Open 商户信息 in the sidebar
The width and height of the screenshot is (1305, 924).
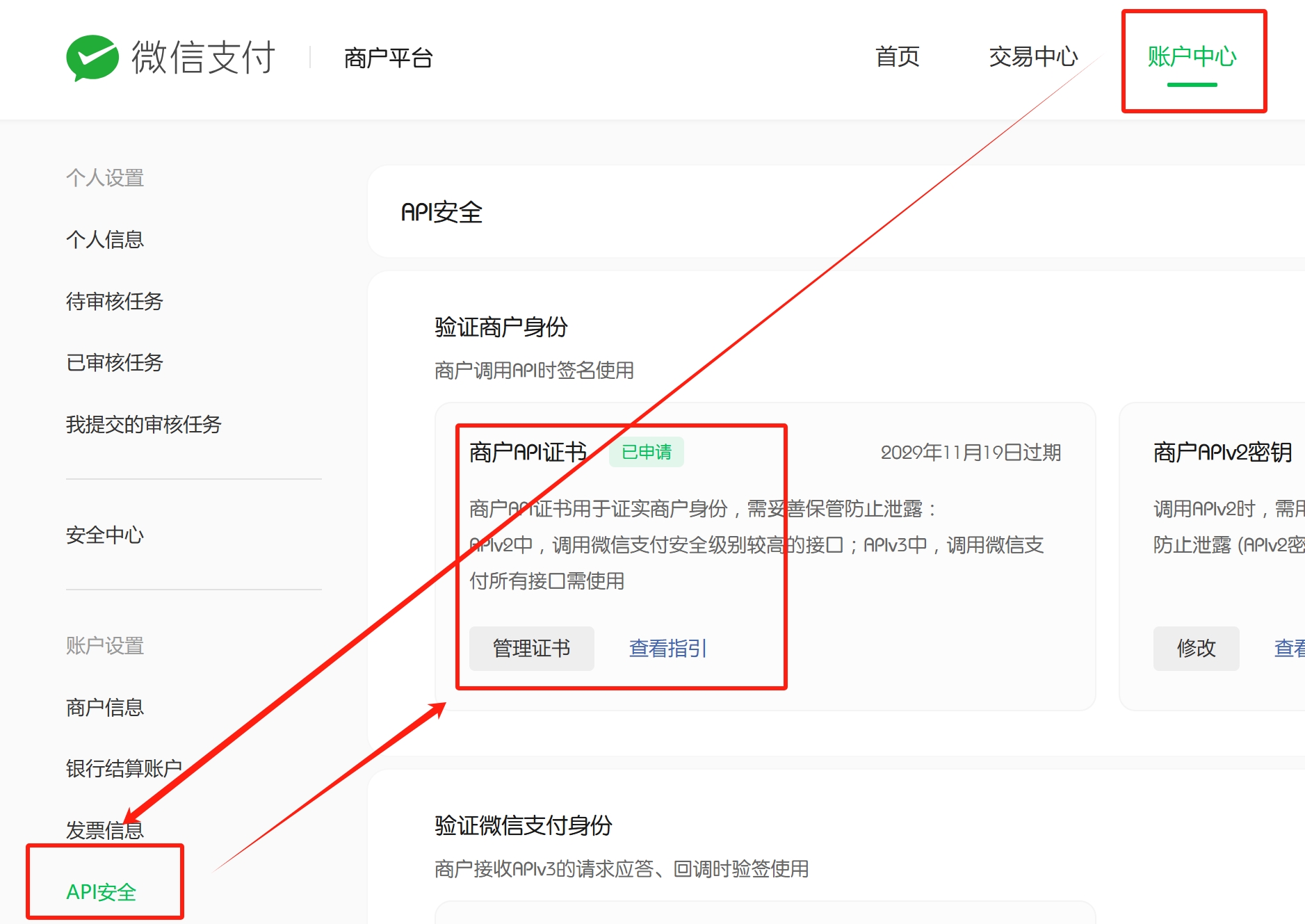pyautogui.click(x=105, y=707)
